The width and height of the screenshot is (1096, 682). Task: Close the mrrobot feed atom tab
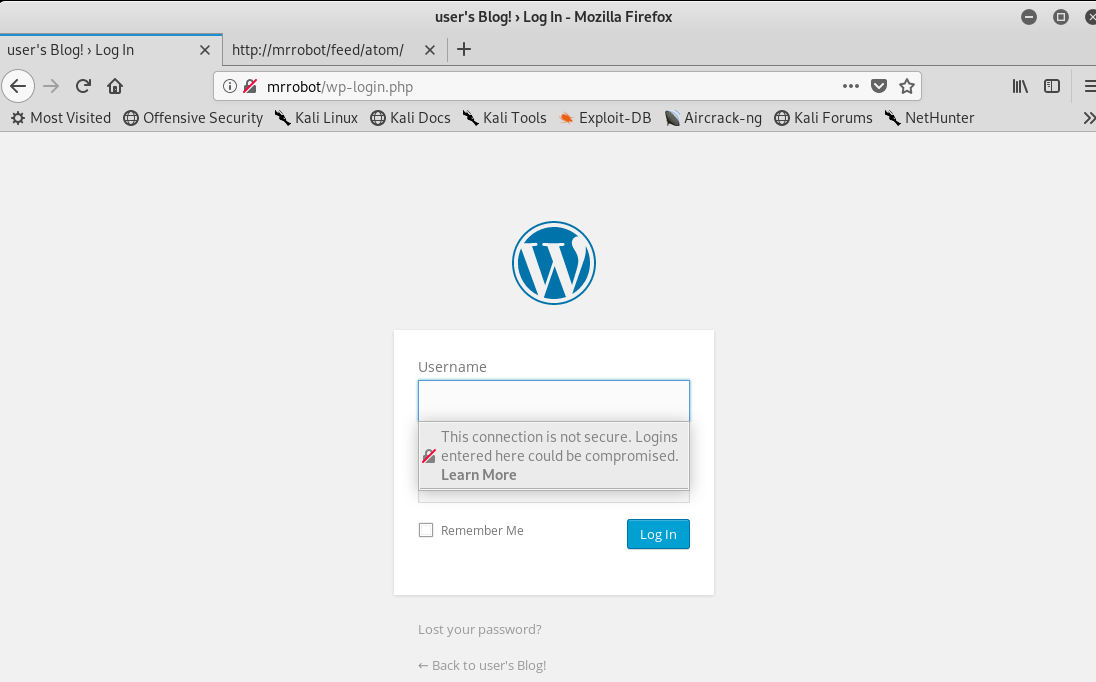pos(430,50)
